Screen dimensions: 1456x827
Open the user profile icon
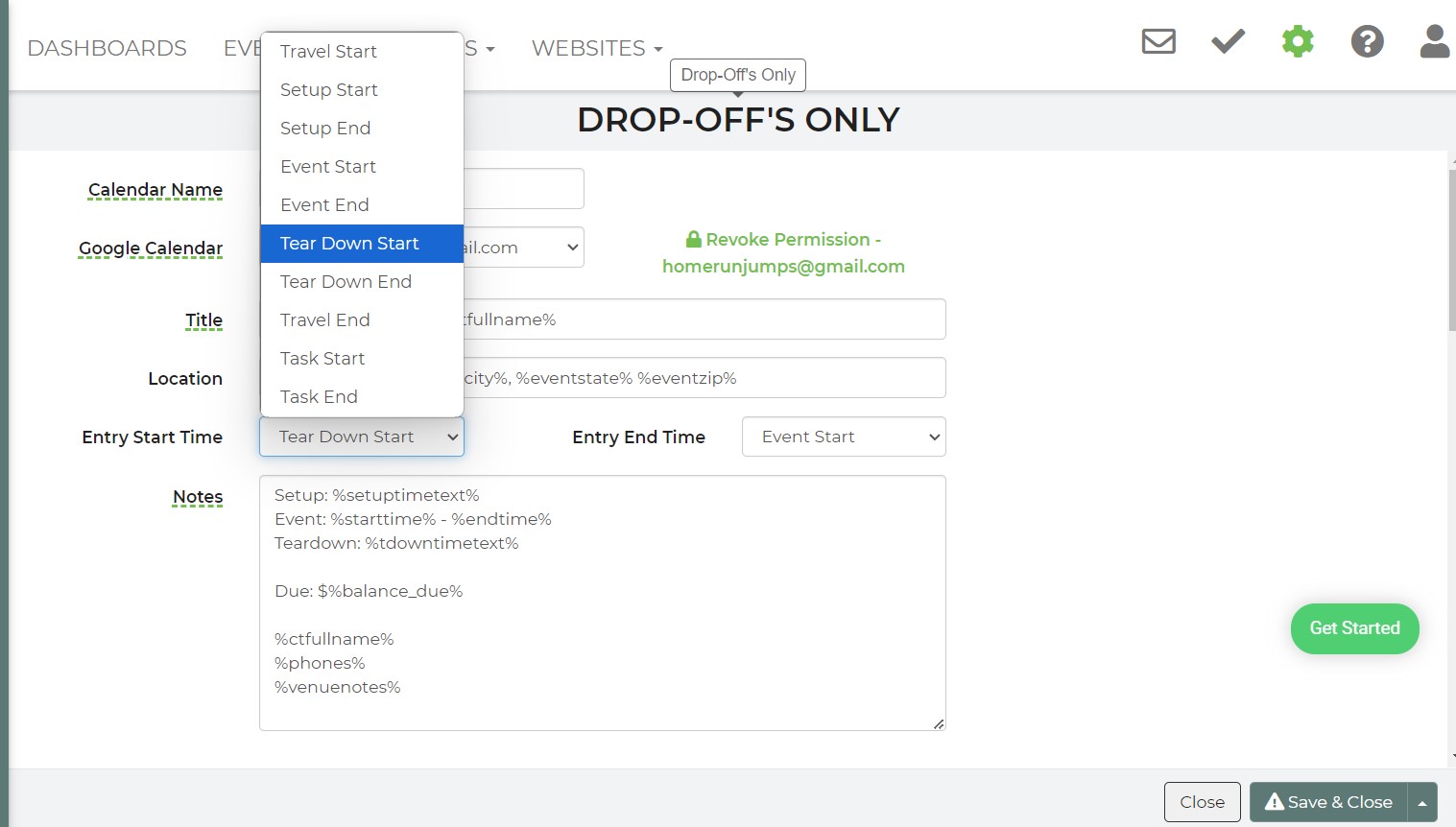pos(1434,41)
